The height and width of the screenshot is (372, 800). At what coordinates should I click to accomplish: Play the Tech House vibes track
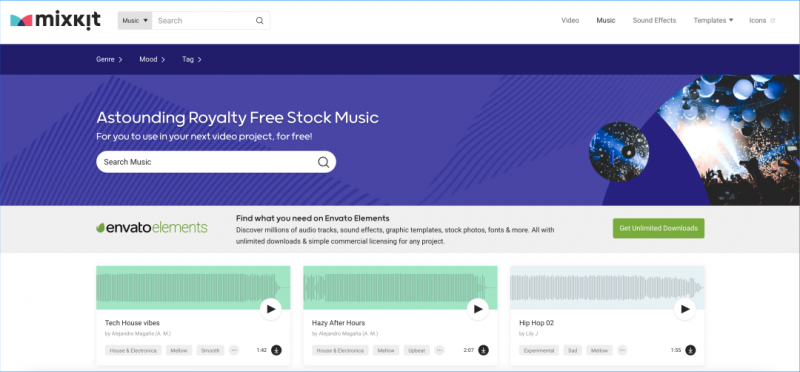(270, 309)
